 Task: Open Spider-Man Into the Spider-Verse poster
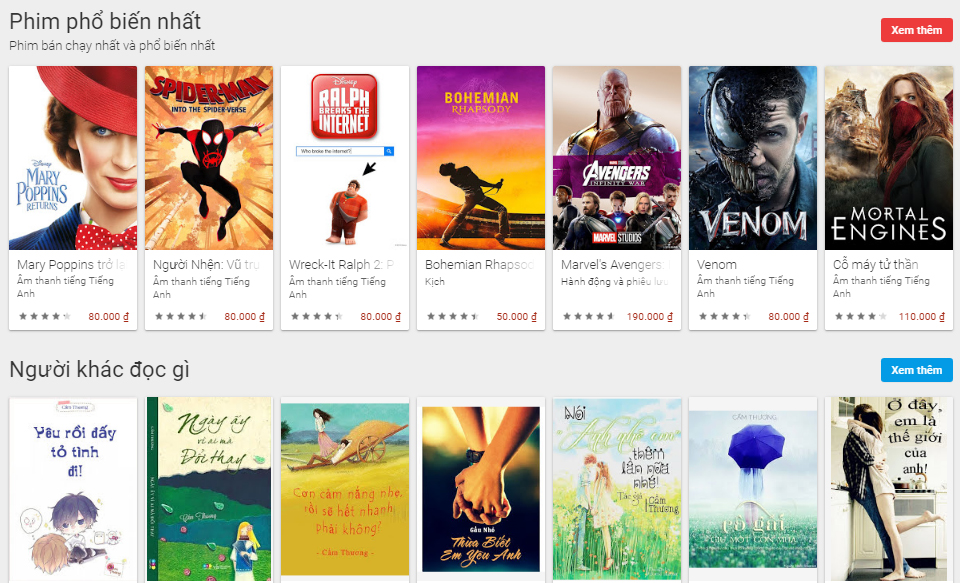tap(209, 158)
